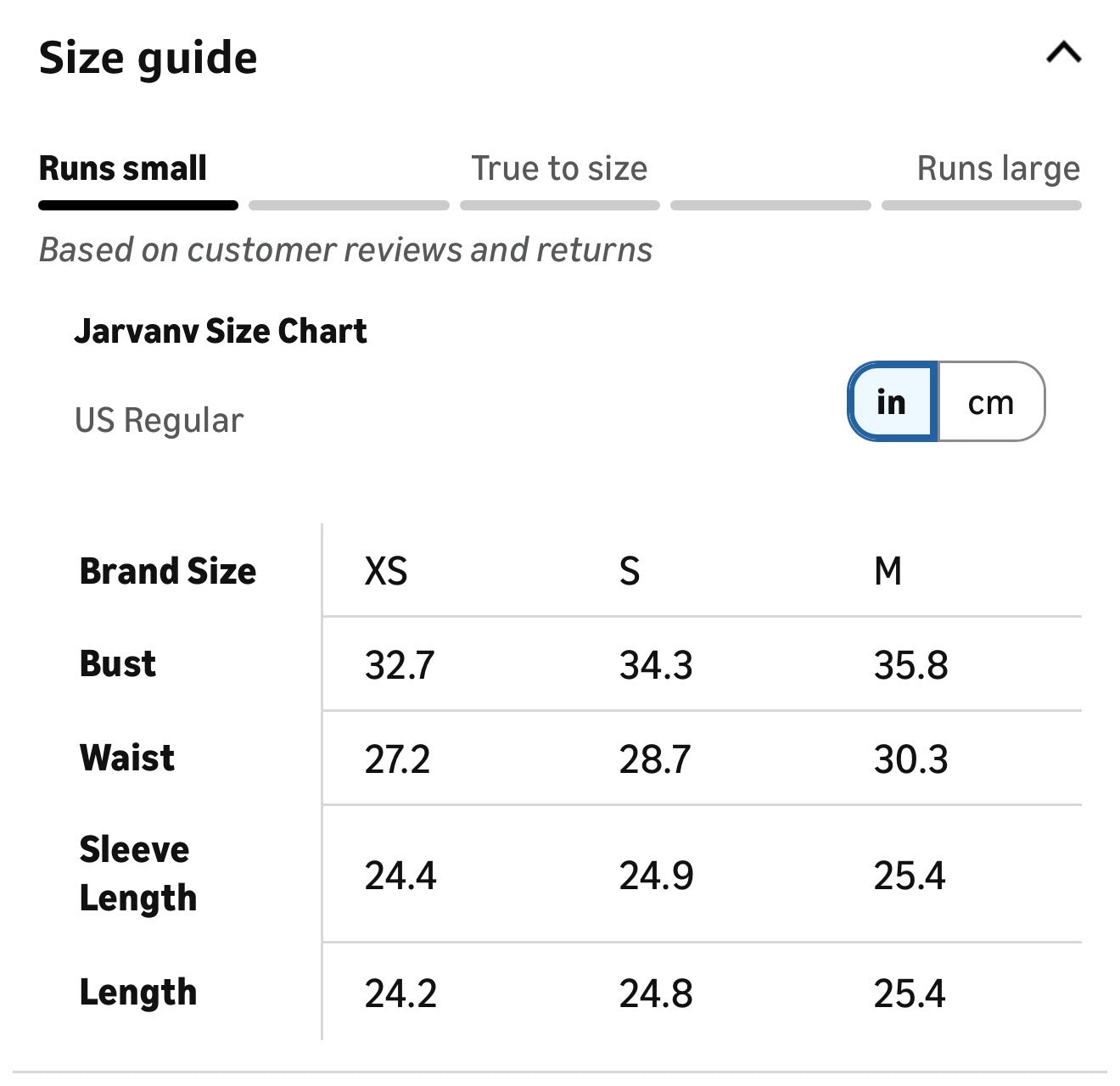Click the Runs small label
Viewport: 1120px width, 1086px height.
coord(123,168)
